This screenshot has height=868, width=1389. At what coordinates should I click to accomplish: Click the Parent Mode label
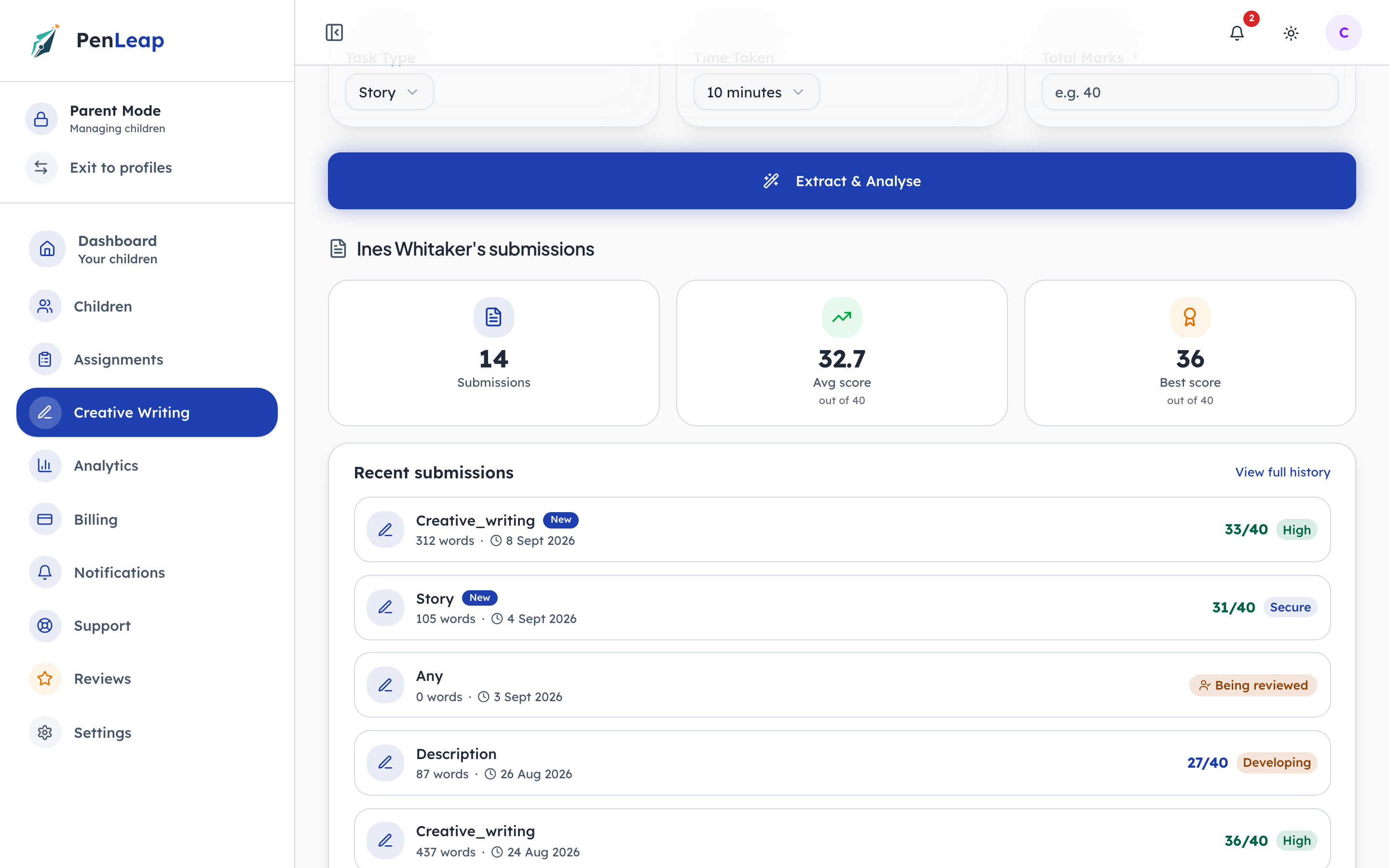[x=115, y=110]
